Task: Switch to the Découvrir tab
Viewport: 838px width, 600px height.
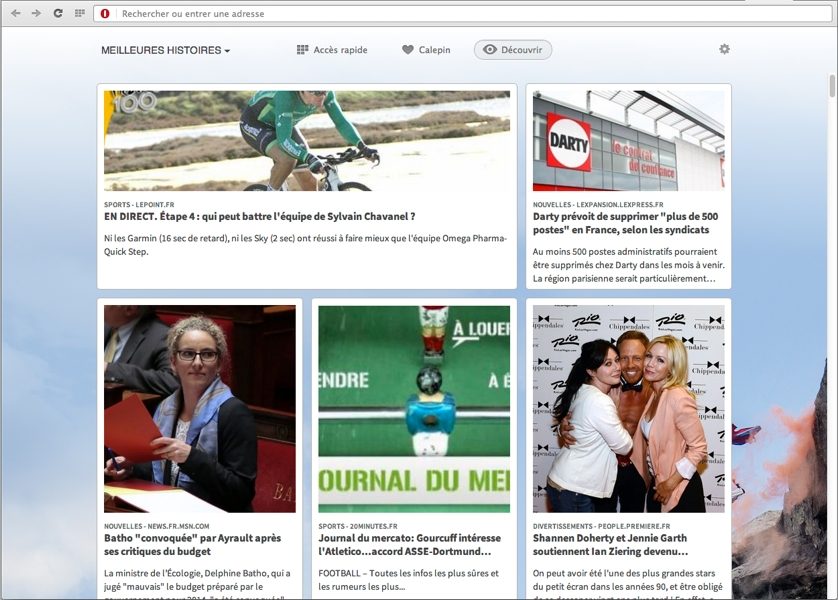Action: click(x=513, y=50)
